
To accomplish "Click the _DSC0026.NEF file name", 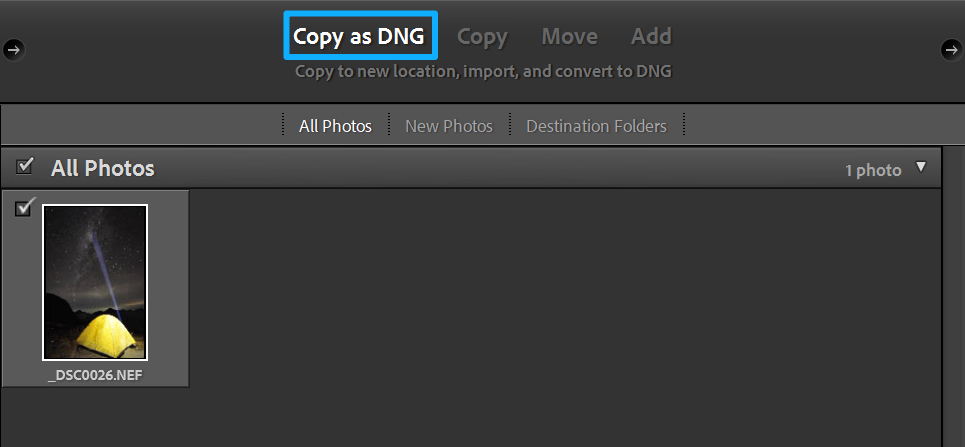I will click(95, 375).
